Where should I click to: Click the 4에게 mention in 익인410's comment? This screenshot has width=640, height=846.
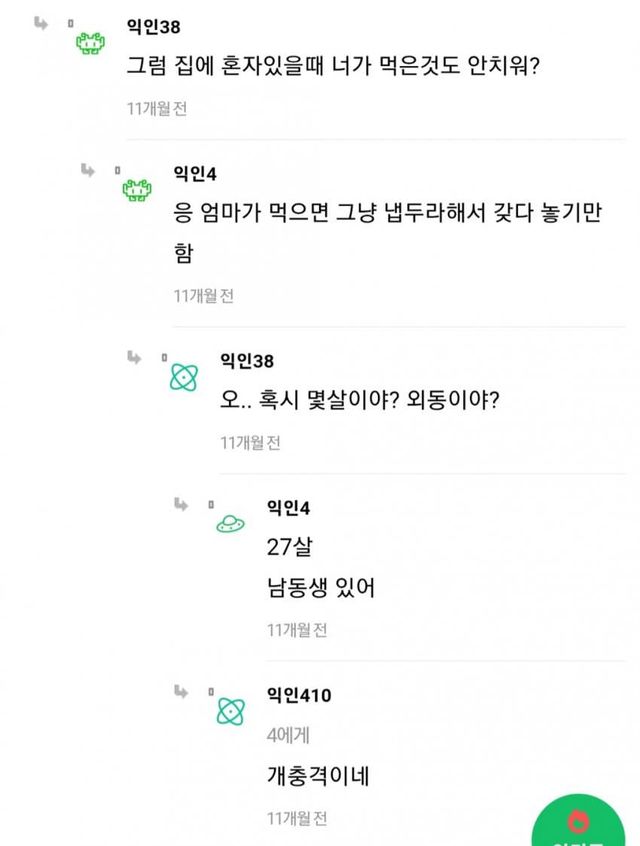288,736
